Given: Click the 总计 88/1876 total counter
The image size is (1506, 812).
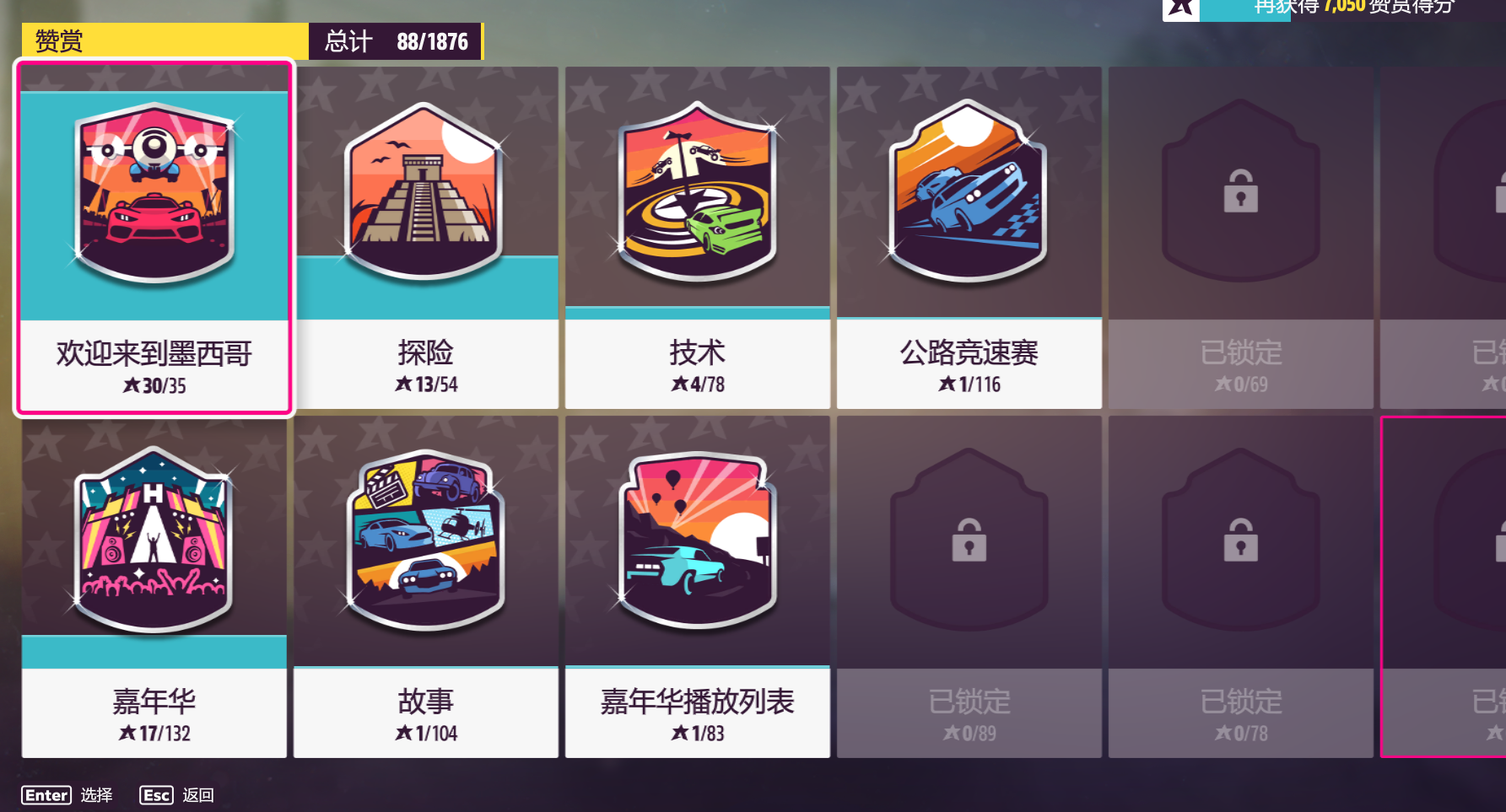Looking at the screenshot, I should [x=396, y=41].
